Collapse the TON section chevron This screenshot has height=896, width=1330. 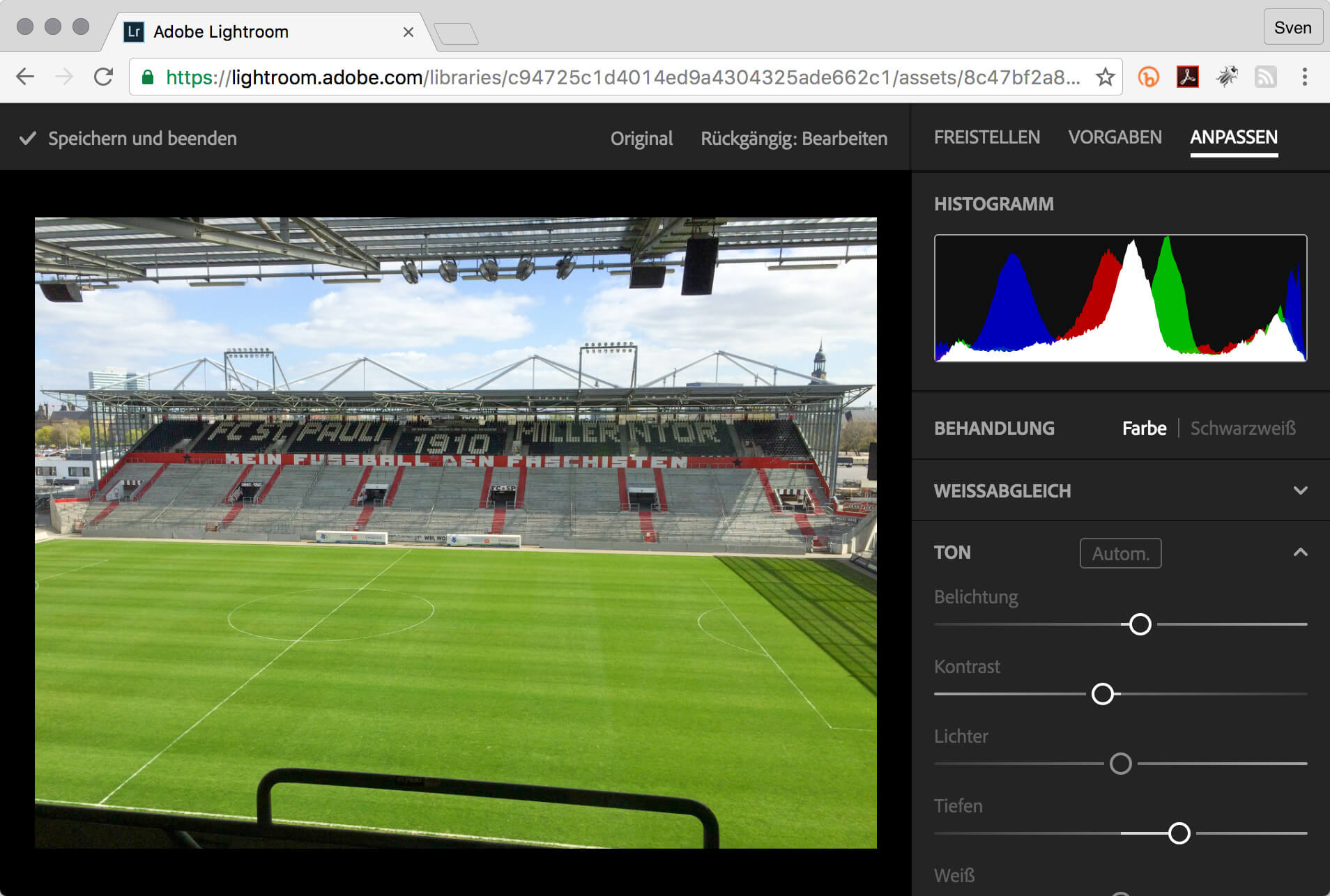(1300, 553)
